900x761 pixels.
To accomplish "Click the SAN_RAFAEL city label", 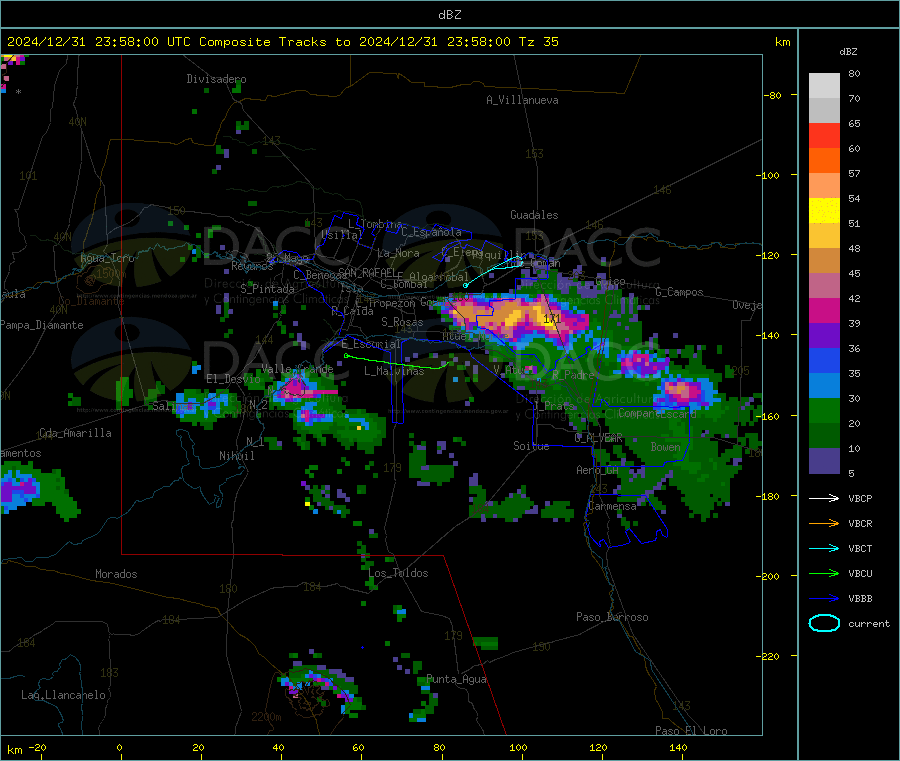I will tap(370, 272).
